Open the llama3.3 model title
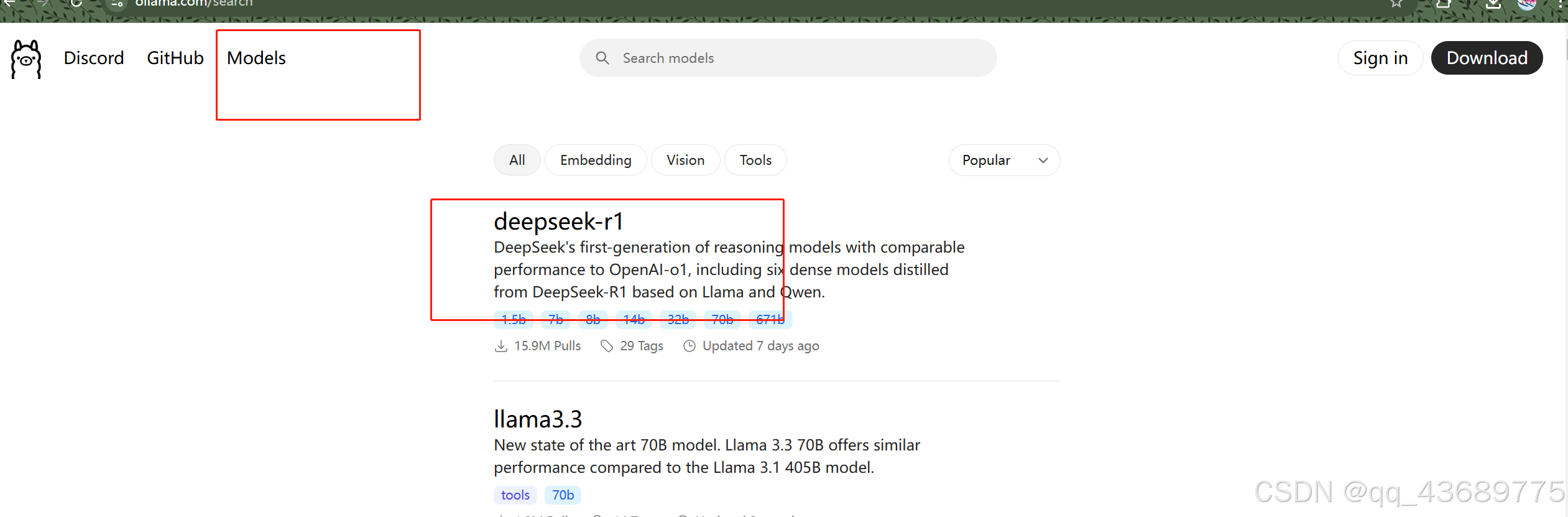 click(x=538, y=419)
